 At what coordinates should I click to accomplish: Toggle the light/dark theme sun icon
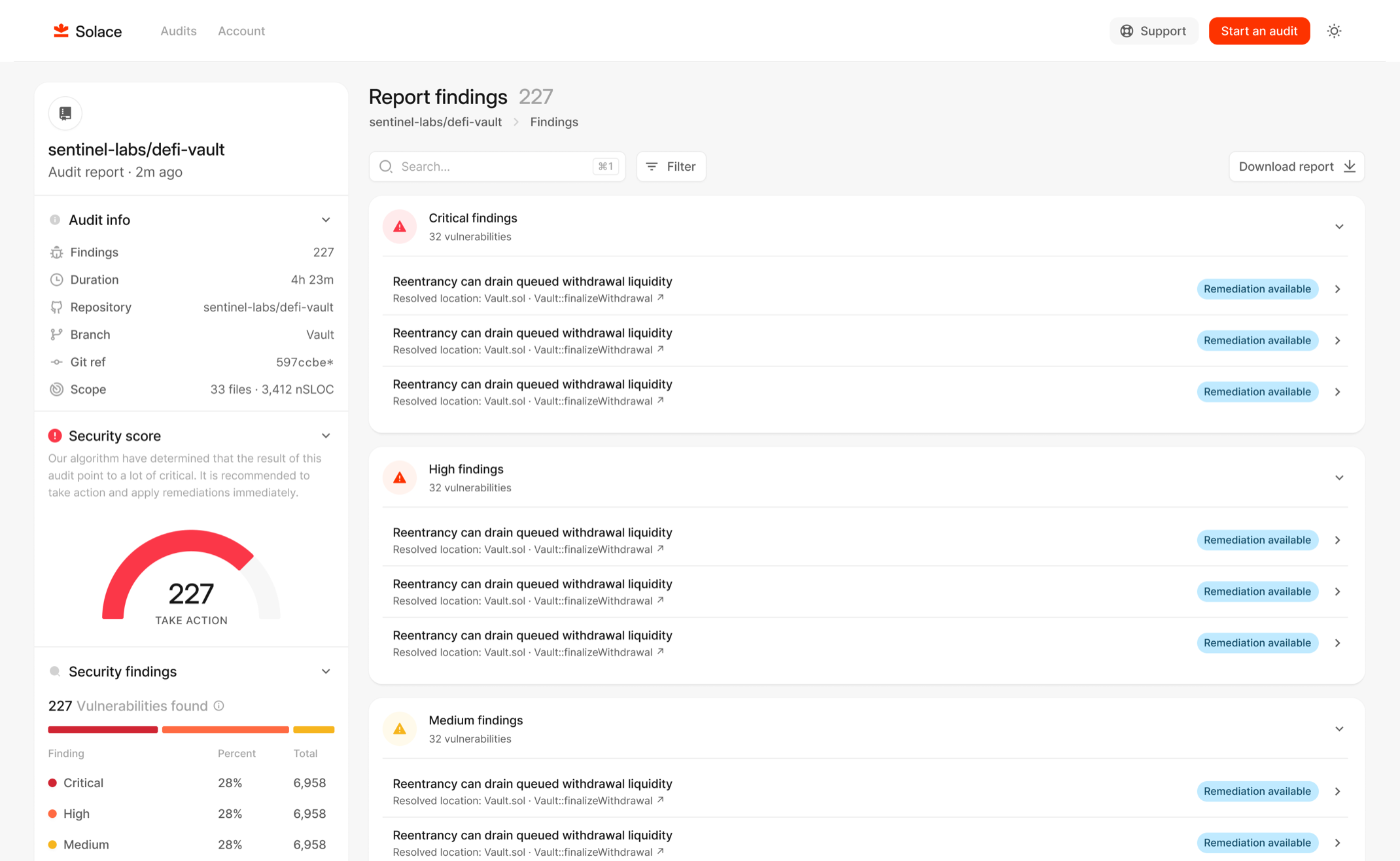(x=1334, y=31)
